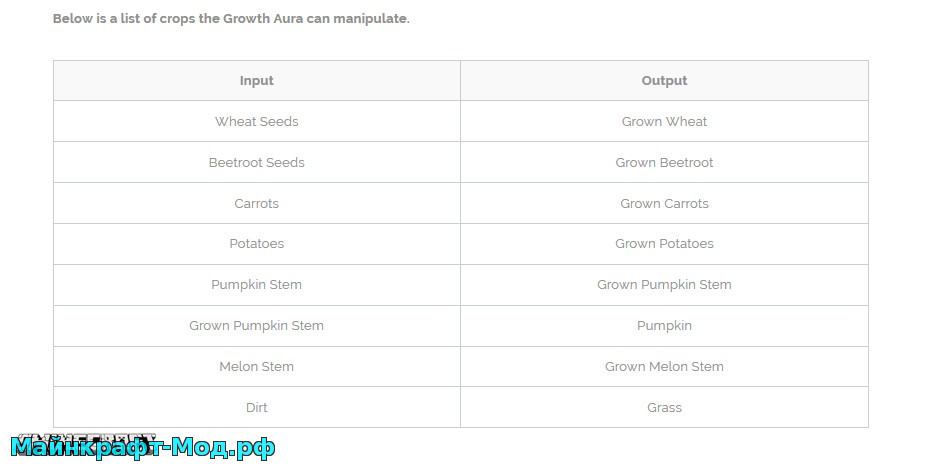Click the Potatoes input cell
The height and width of the screenshot is (471, 936).
pos(257,244)
